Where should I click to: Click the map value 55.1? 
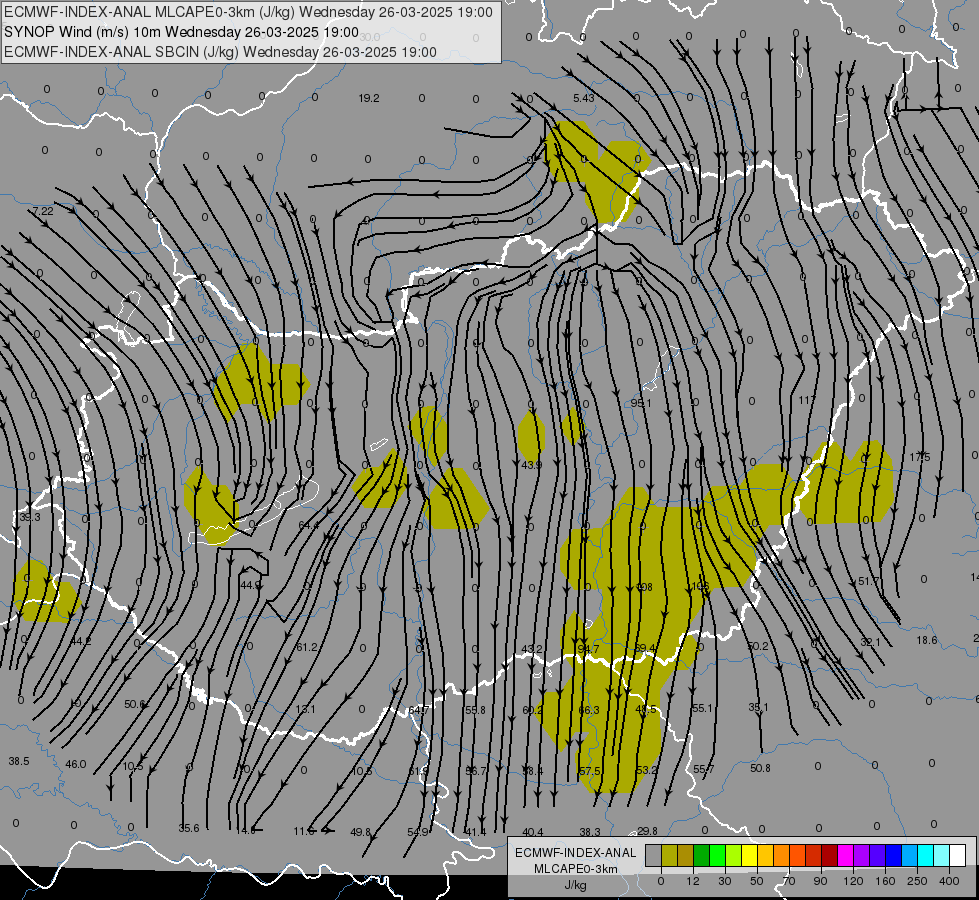point(702,708)
